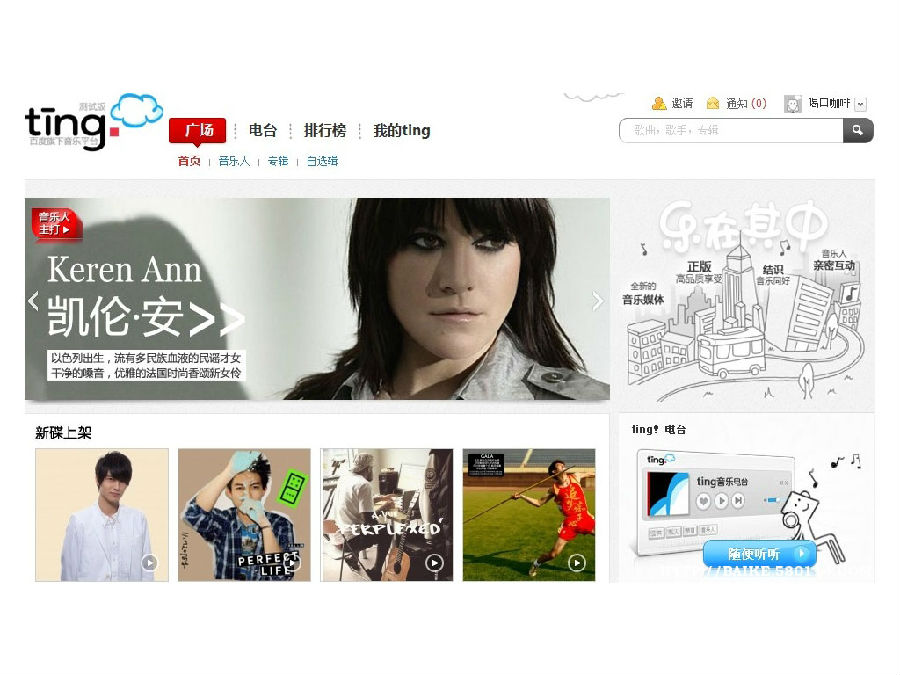Go to 我的ting tab
Viewport: 900px width, 675px height.
point(402,130)
